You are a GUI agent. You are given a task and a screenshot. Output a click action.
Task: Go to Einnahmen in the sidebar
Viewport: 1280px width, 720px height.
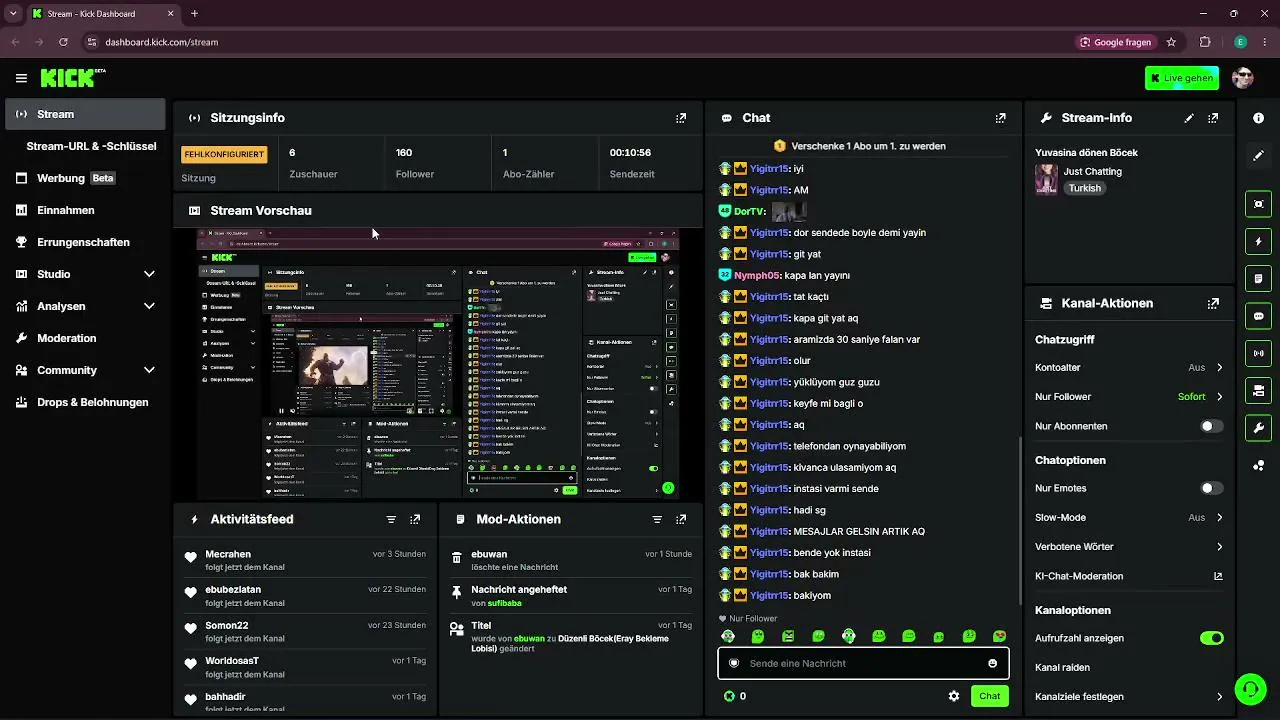[85, 210]
